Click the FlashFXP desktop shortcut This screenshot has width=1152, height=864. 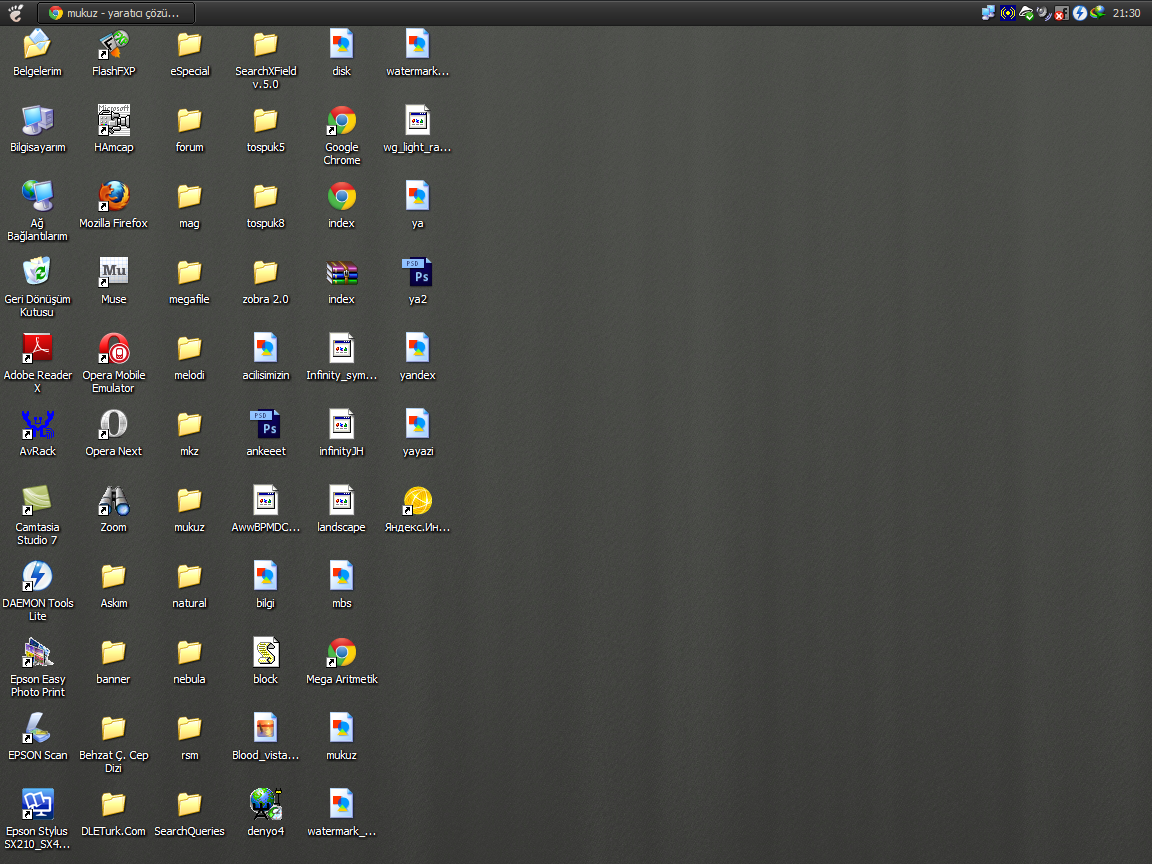pos(113,44)
